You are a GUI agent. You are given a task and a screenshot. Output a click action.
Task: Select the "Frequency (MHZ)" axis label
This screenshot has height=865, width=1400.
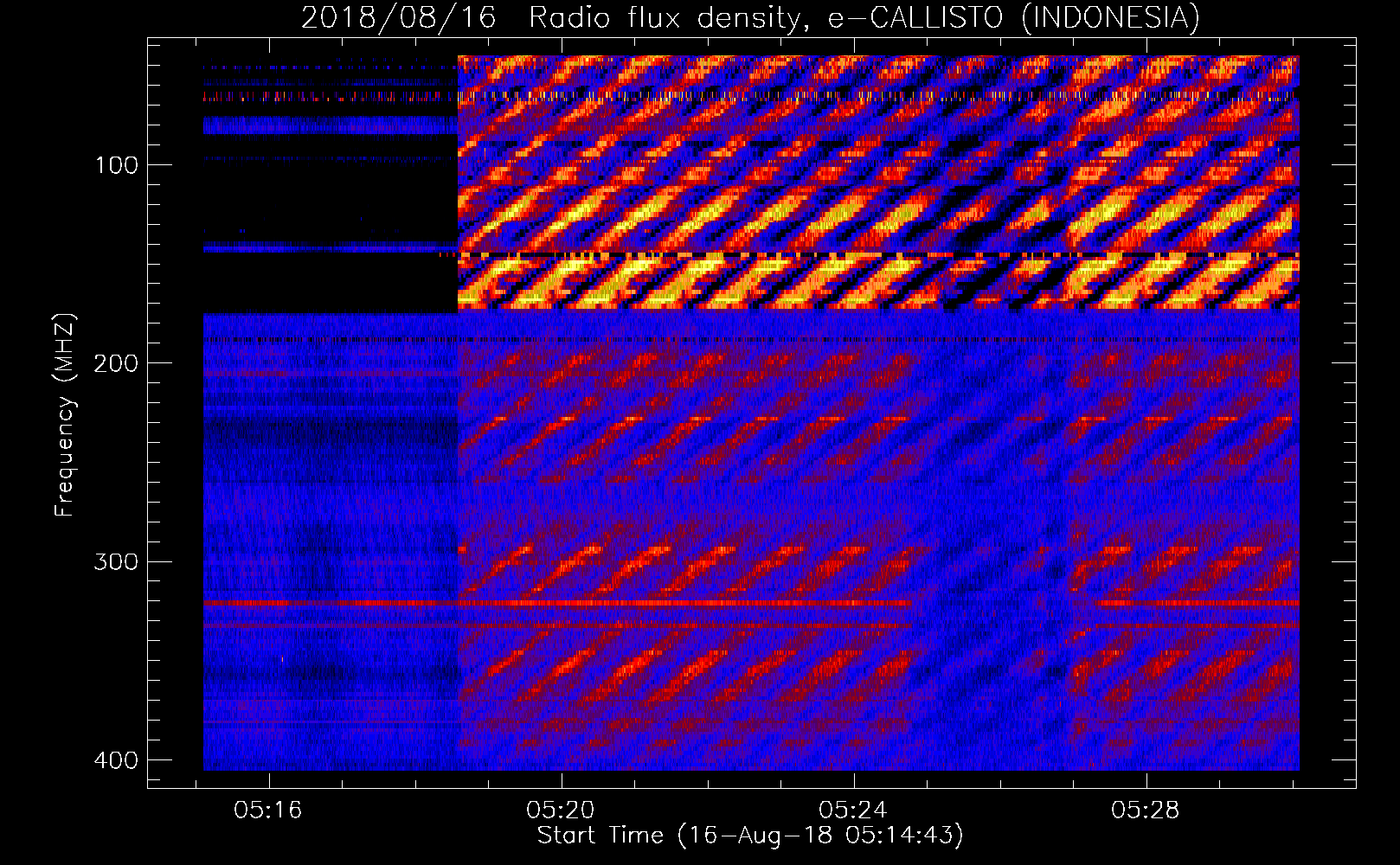64,415
